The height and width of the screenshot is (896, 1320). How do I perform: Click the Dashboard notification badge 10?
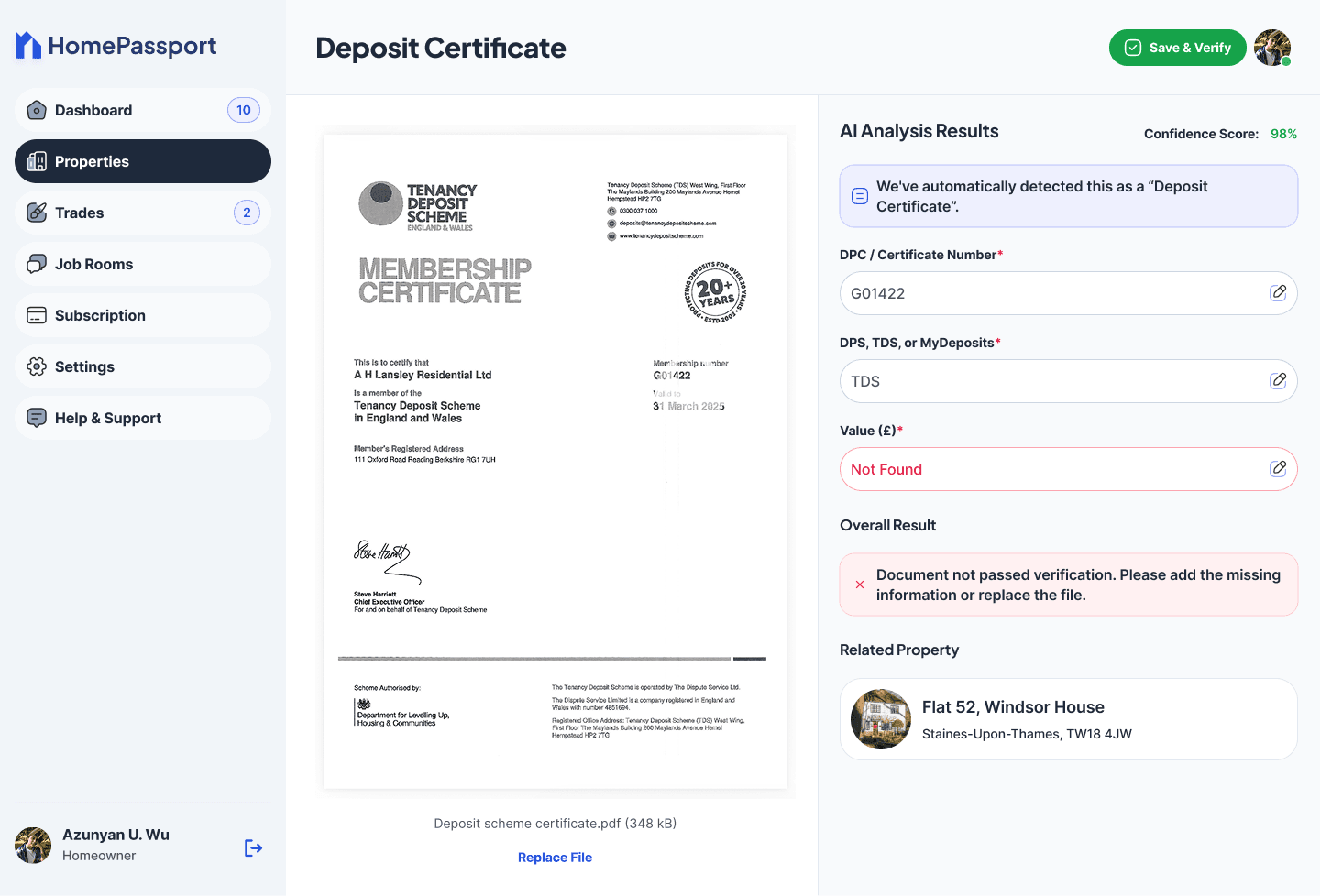click(x=244, y=110)
